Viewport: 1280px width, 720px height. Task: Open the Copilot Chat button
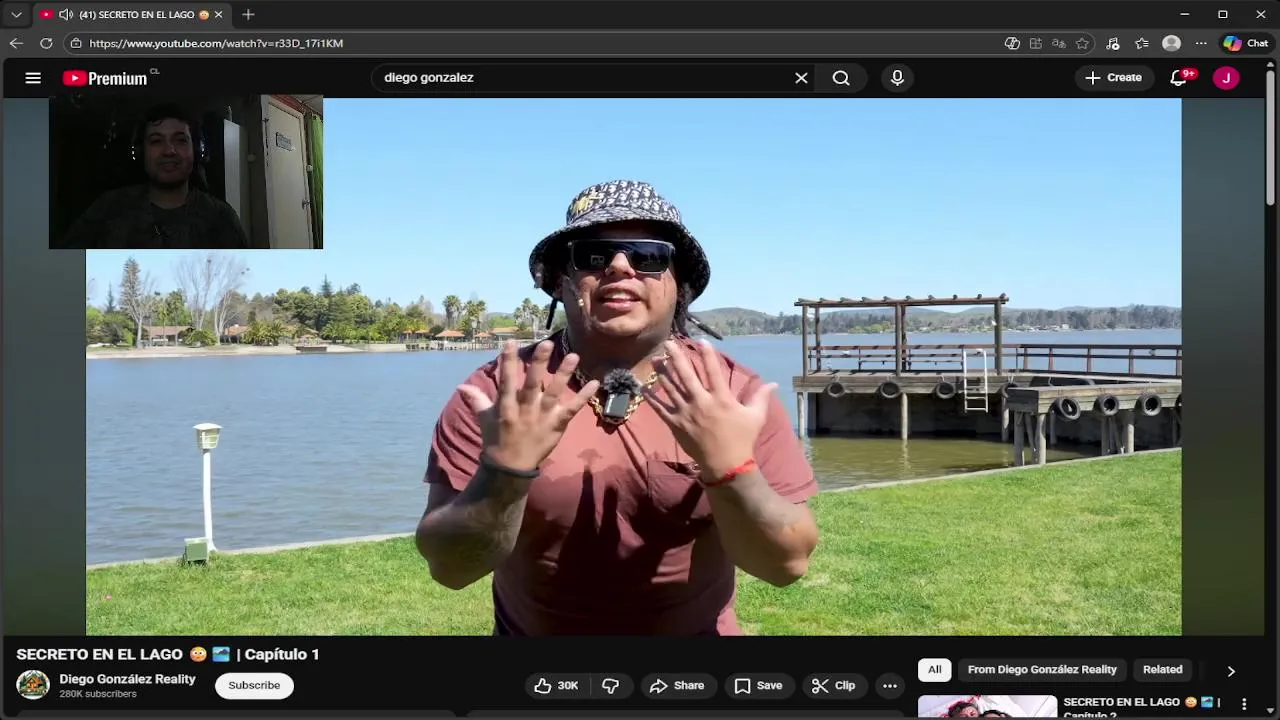[x=1246, y=43]
